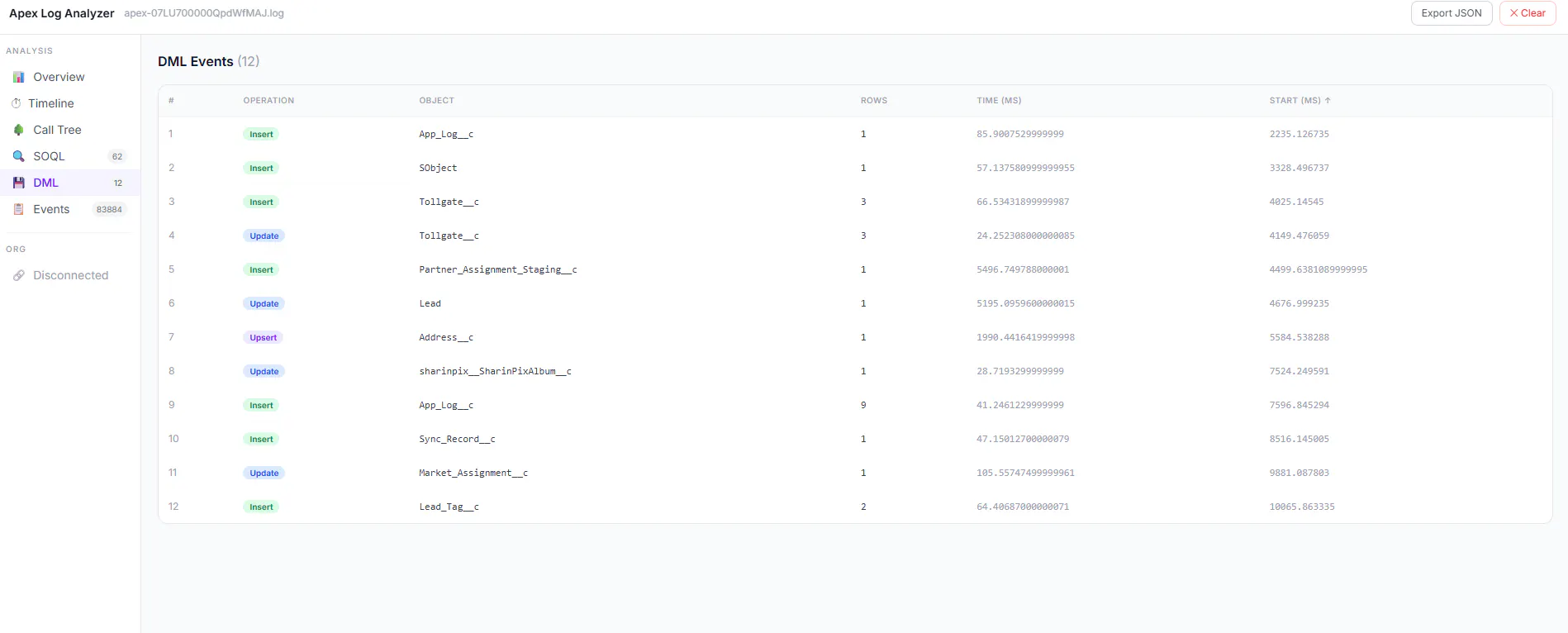Clear the loaded log file
The image size is (1568, 633).
click(1528, 13)
